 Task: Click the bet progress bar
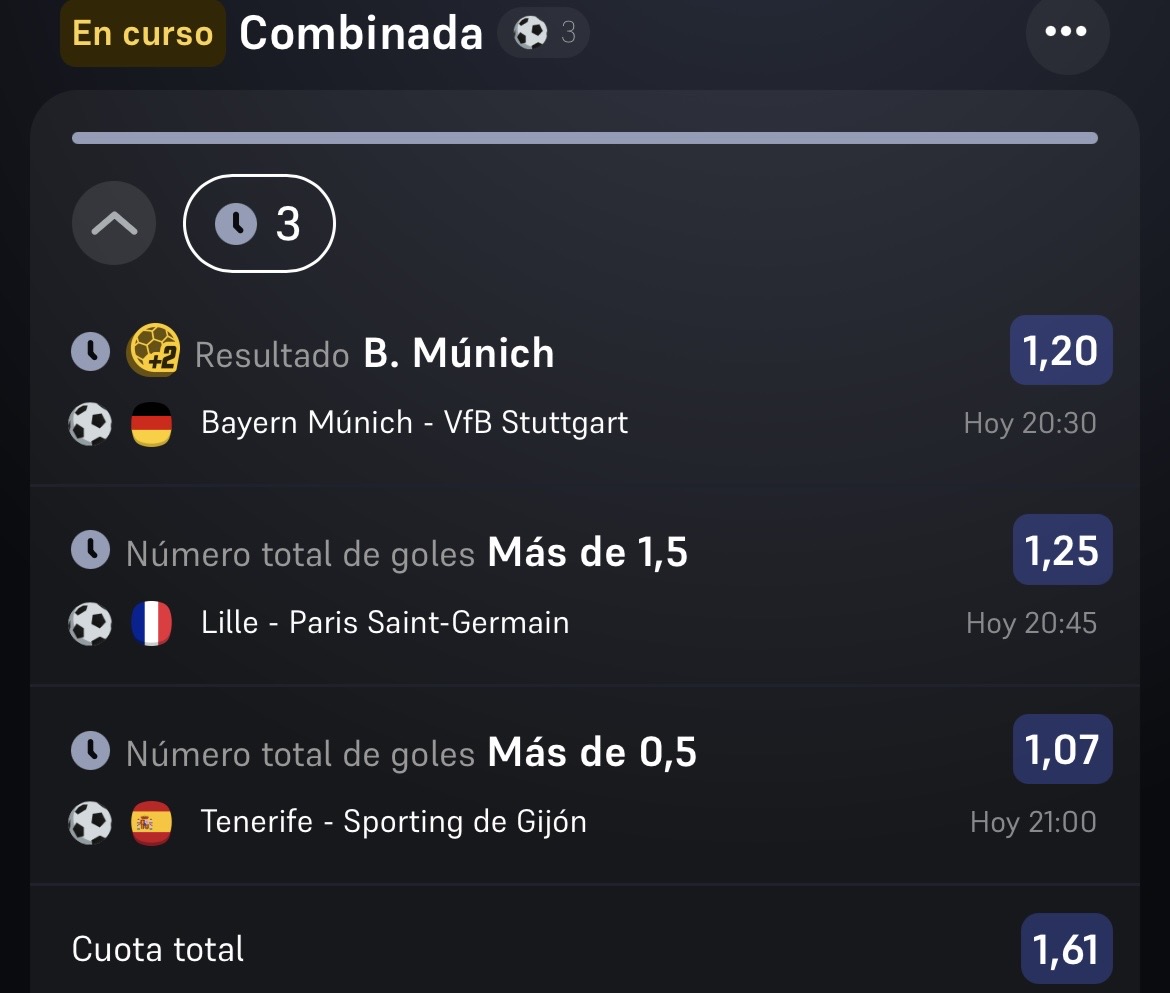[585, 138]
